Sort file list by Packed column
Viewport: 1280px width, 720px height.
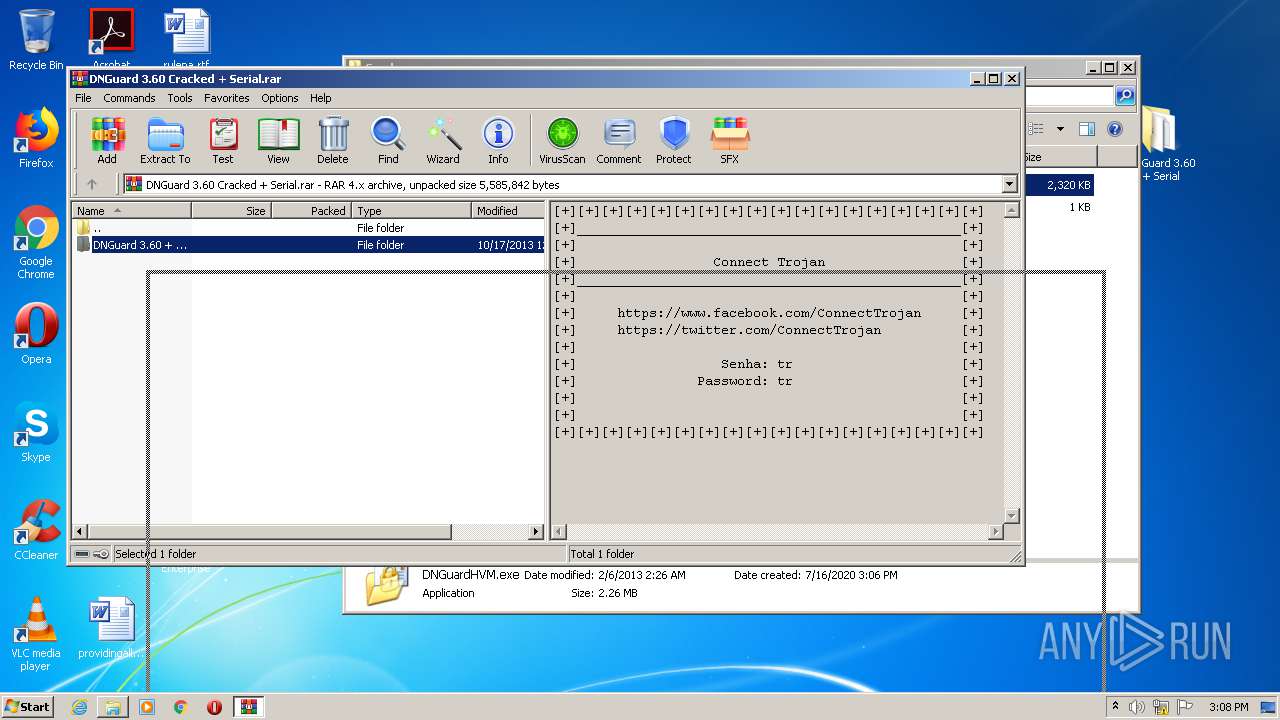click(x=311, y=211)
